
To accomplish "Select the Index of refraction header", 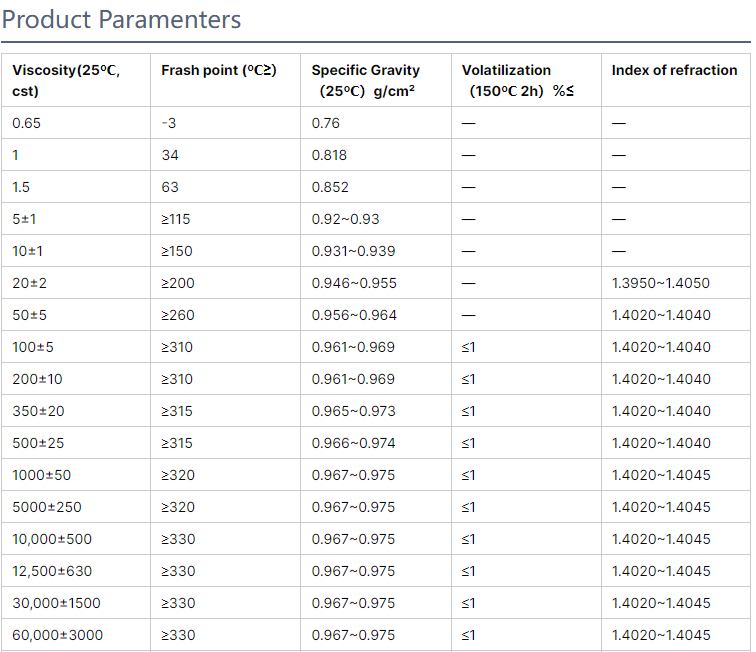I will [675, 70].
